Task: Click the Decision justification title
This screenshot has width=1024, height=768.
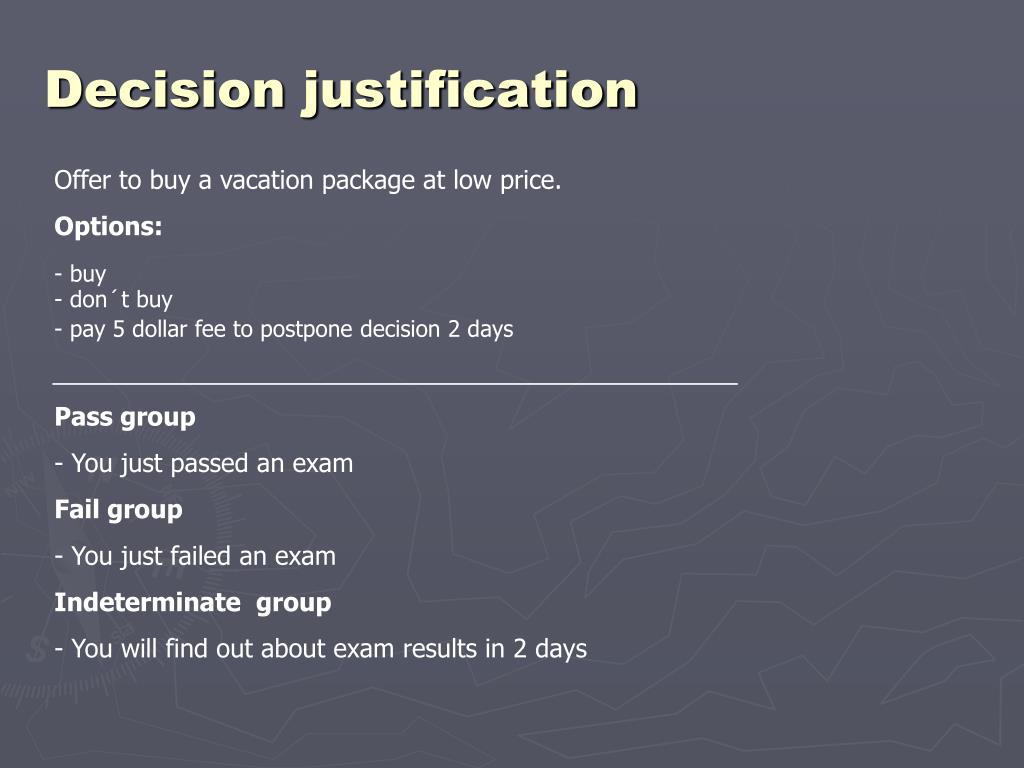Action: point(342,90)
